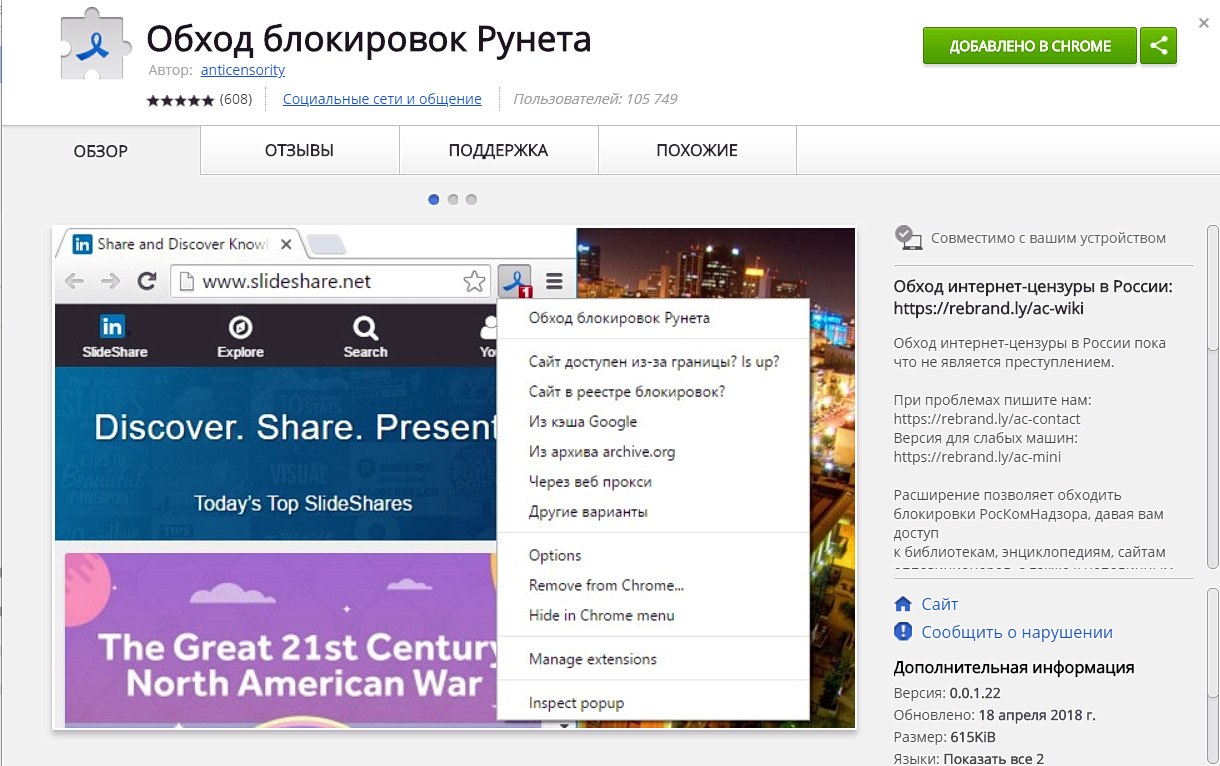
Task: Select the third carousel dot
Action: pos(471,199)
